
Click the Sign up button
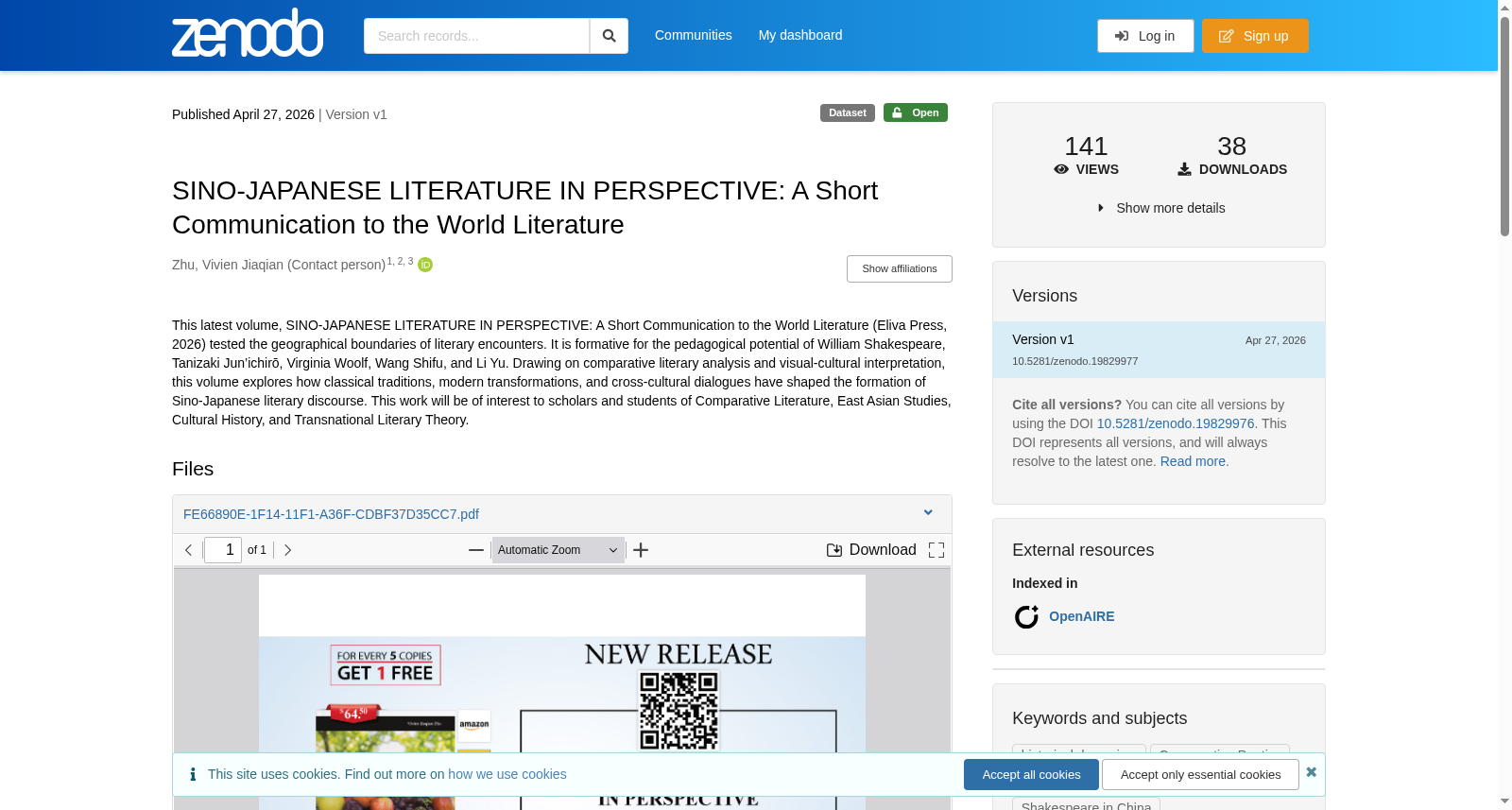tap(1255, 36)
